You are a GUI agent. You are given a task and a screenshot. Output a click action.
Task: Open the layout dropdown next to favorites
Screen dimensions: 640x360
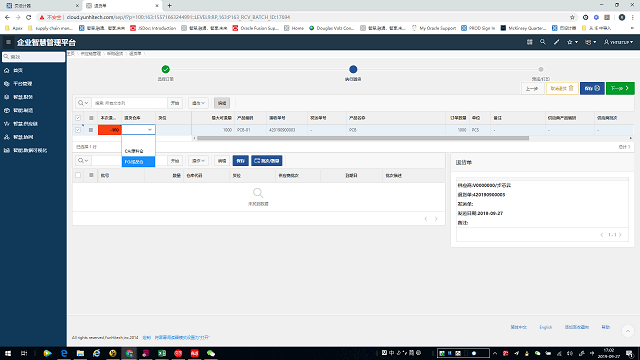[x=591, y=42]
